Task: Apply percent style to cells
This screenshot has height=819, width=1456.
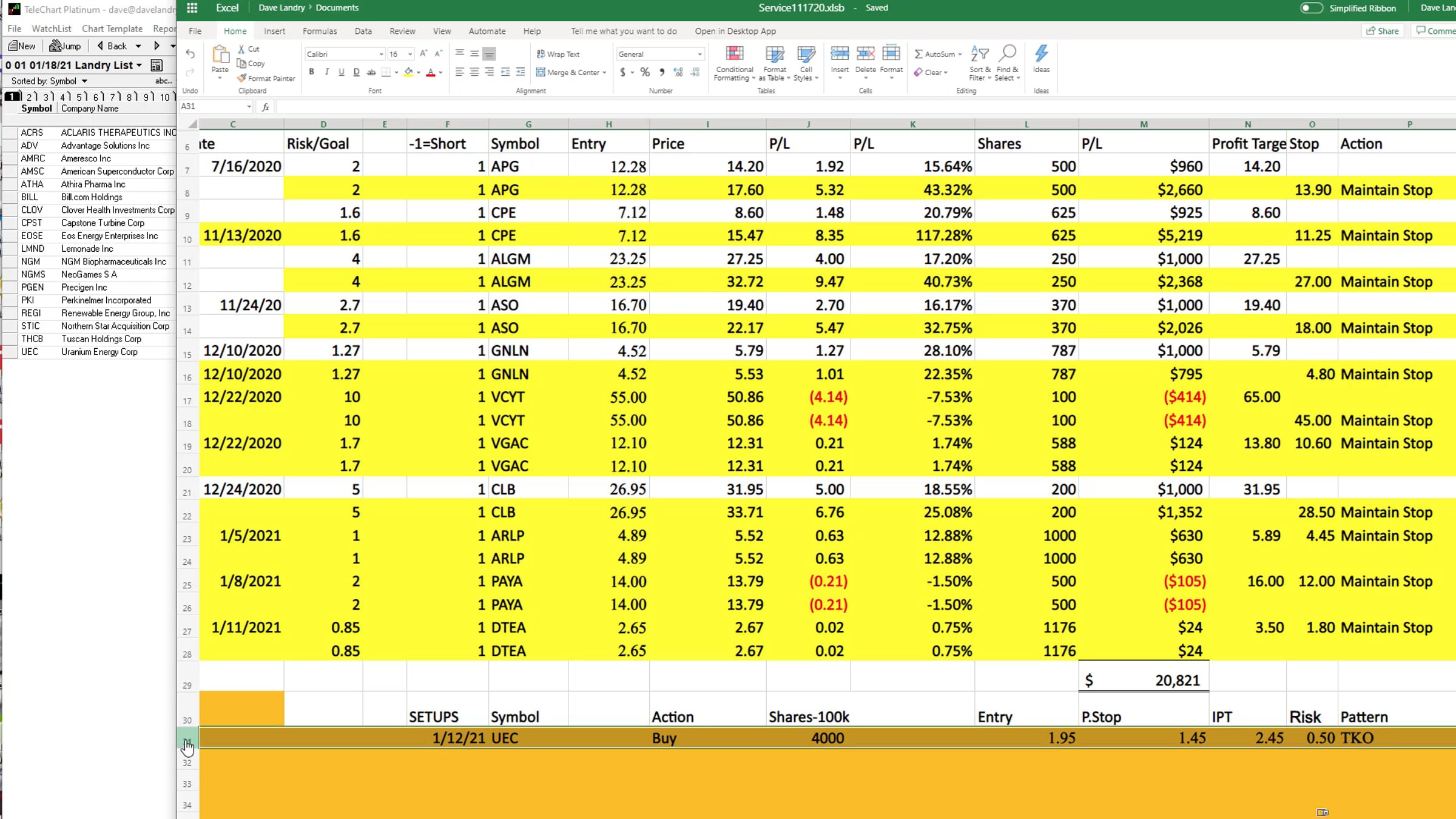Action: coord(645,72)
